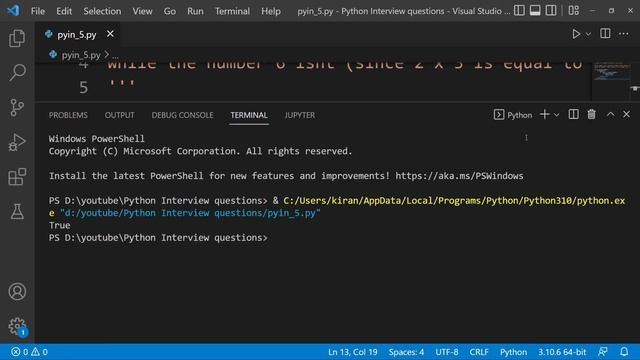The height and width of the screenshot is (360, 640).
Task: Toggle the primary side bar layout icon
Action: [x=519, y=11]
